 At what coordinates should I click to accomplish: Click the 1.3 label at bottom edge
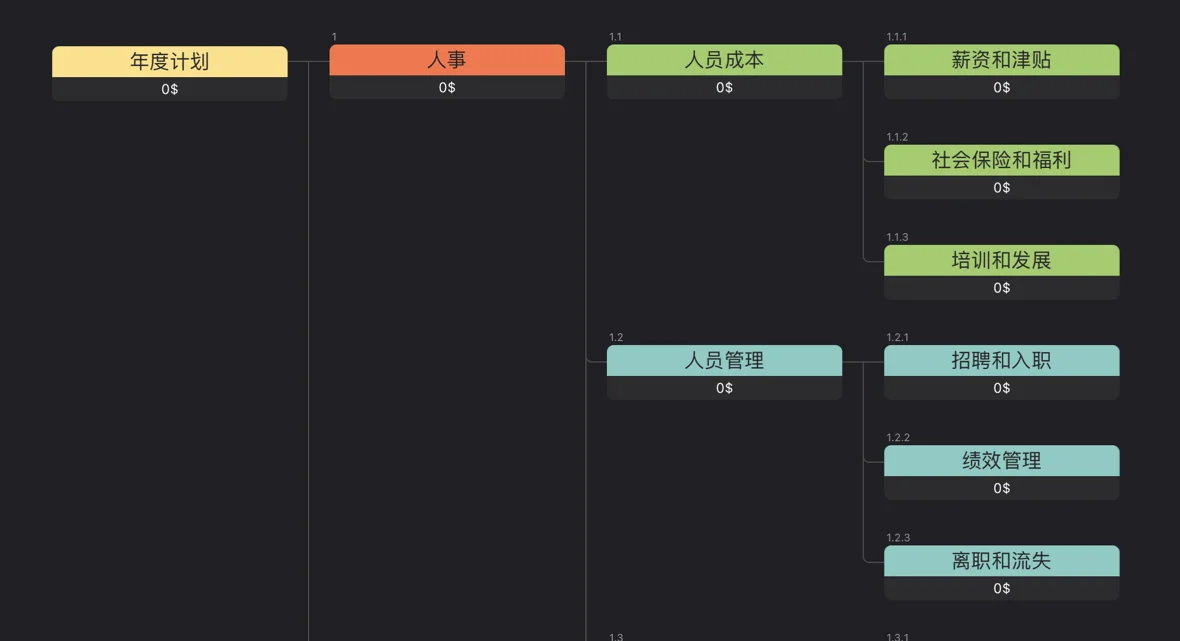[614, 636]
